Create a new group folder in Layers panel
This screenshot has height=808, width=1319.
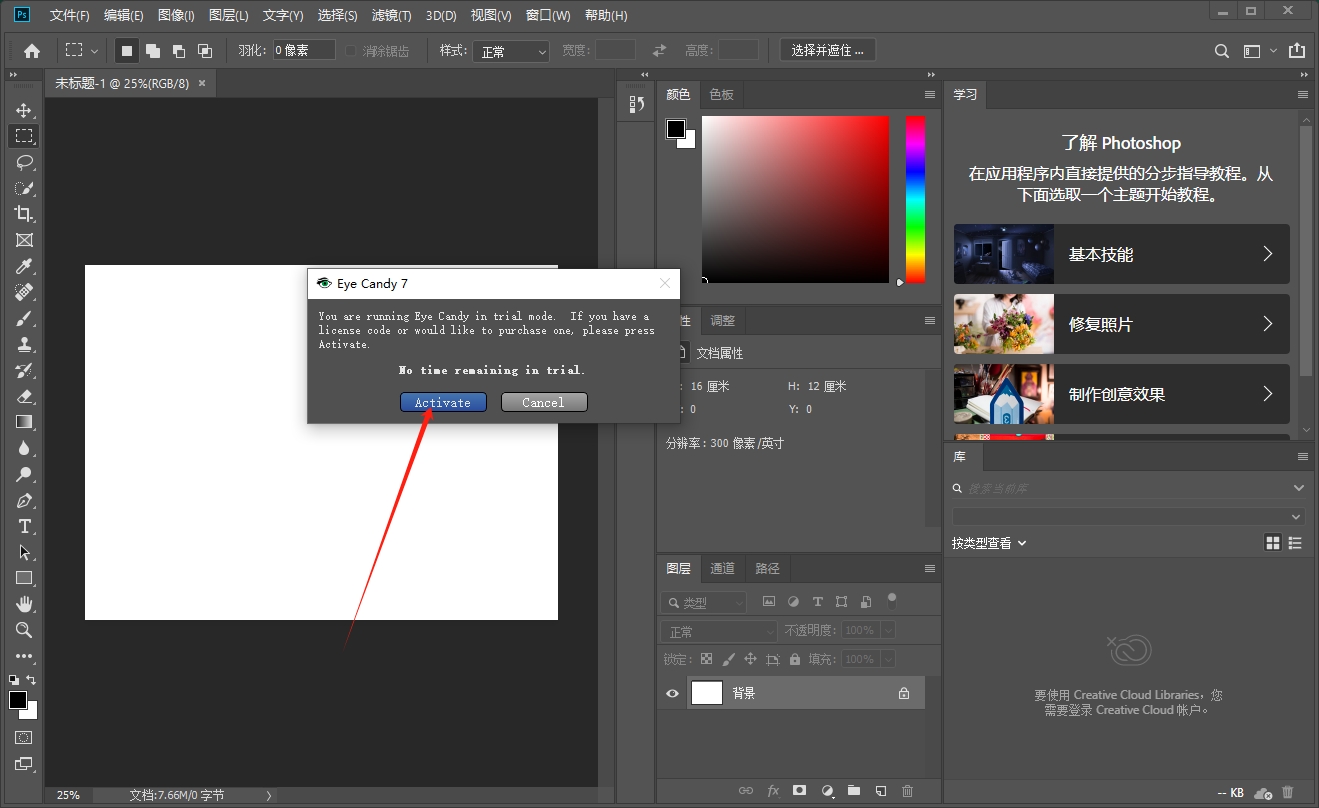tap(853, 790)
